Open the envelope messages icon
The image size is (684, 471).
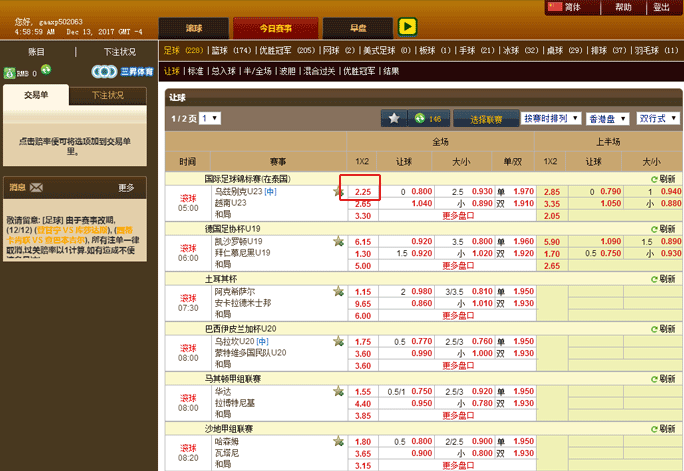coord(36,187)
